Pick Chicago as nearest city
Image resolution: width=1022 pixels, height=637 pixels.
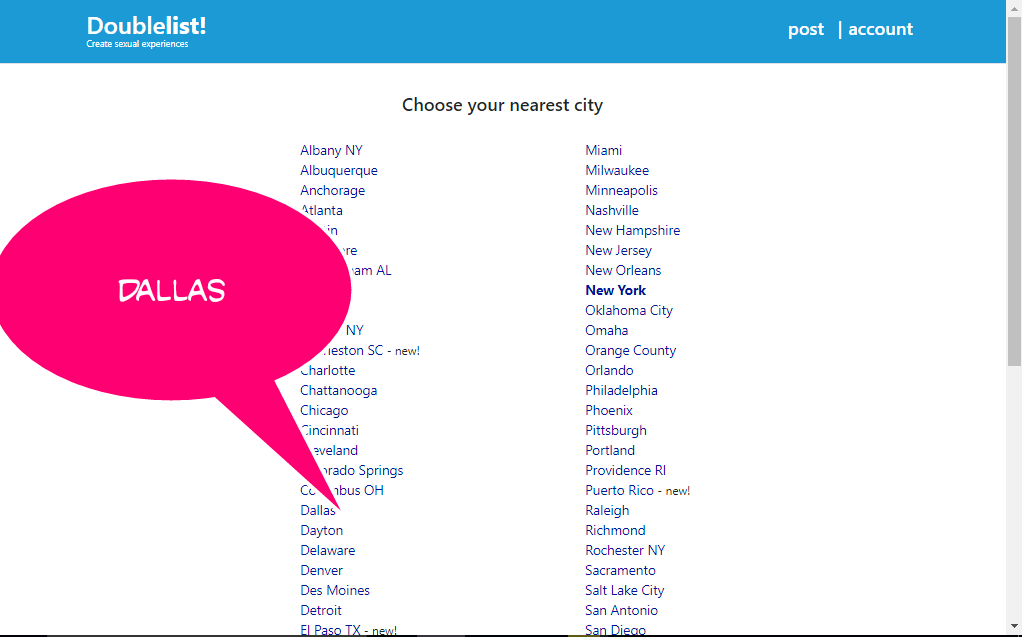(x=324, y=411)
